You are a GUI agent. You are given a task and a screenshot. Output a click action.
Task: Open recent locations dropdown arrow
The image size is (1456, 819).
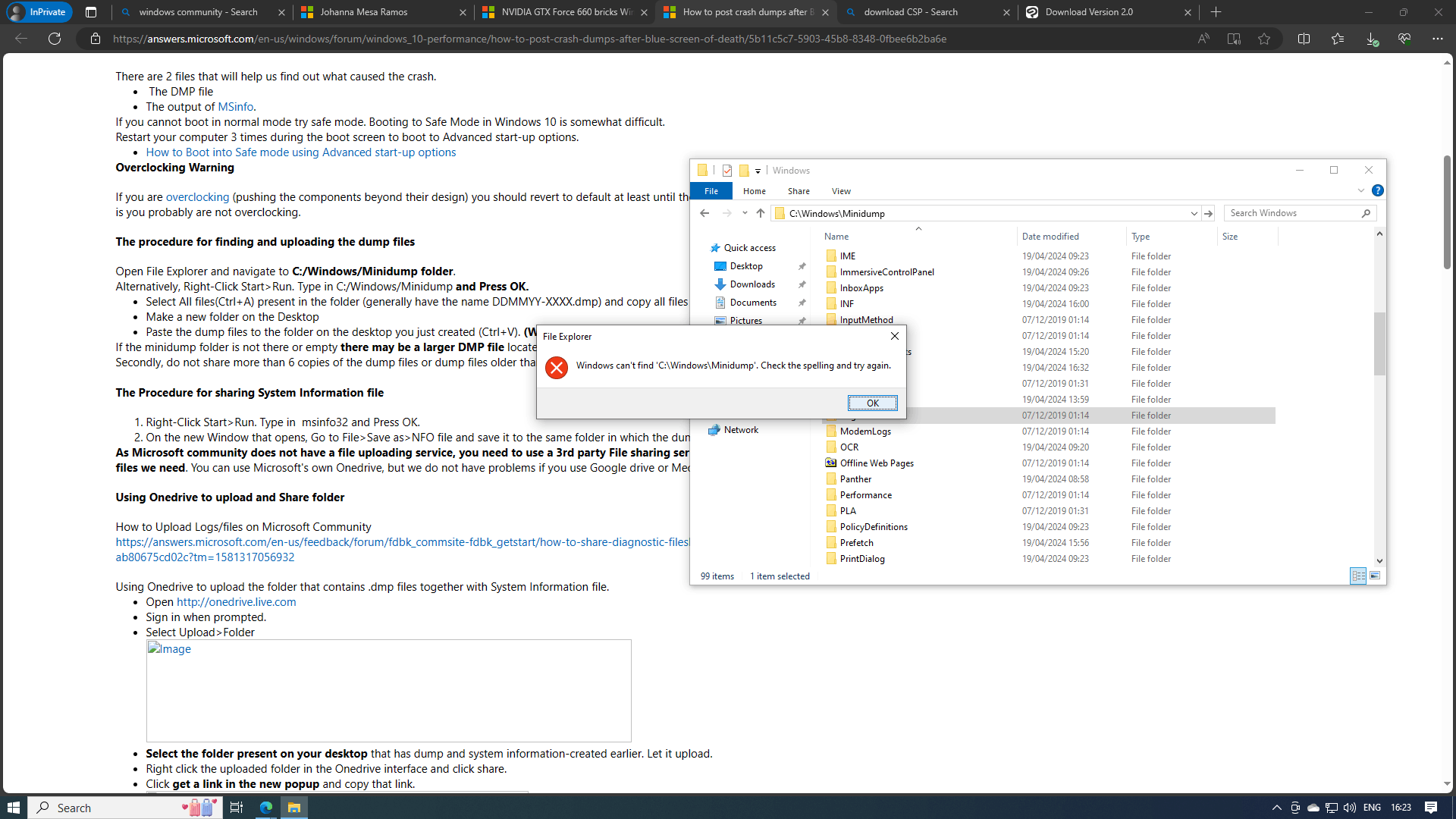pos(745,213)
